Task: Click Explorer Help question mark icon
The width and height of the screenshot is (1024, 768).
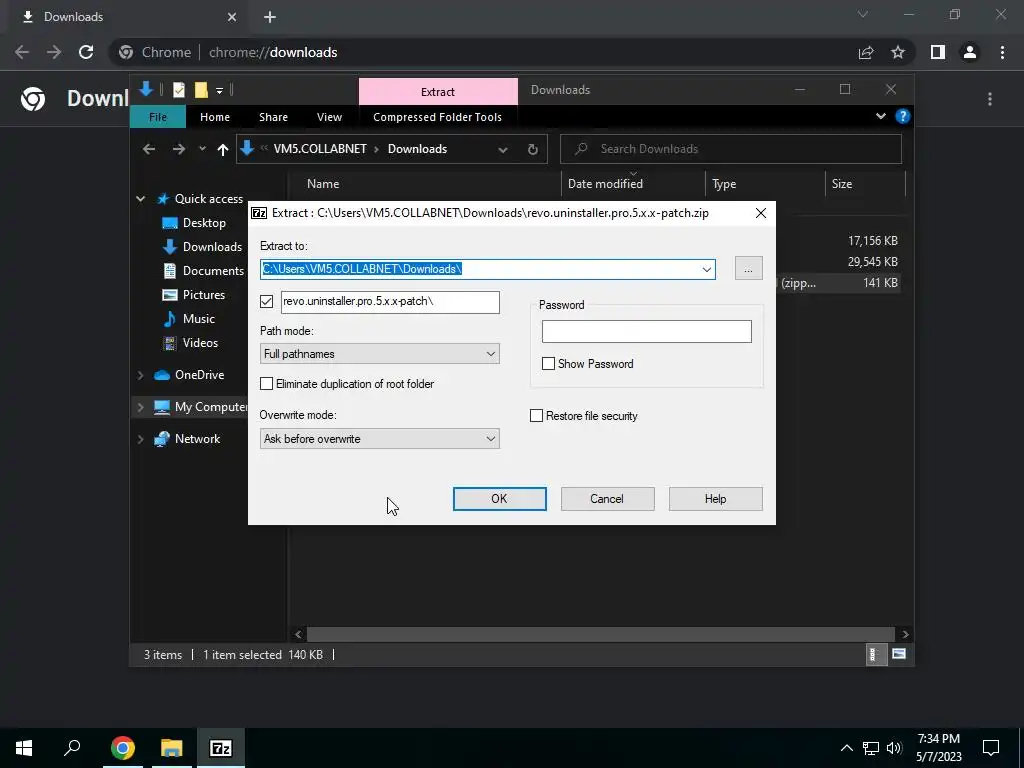Action: tap(903, 116)
